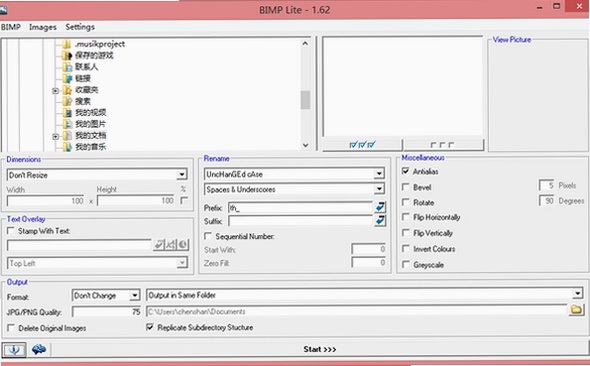The image size is (590, 366).
Task: Tick the Stamp With Text checkbox
Action: coord(11,231)
